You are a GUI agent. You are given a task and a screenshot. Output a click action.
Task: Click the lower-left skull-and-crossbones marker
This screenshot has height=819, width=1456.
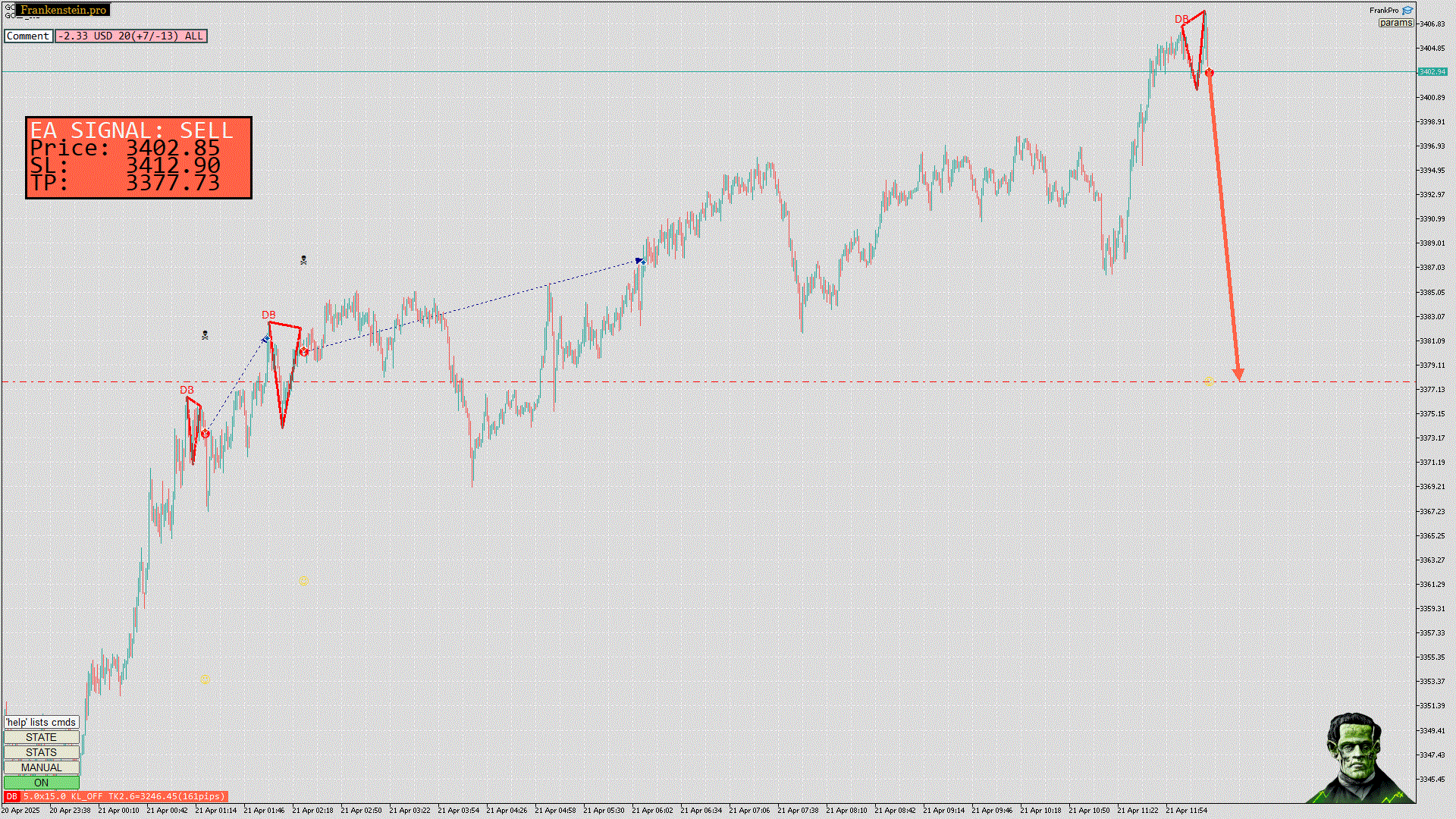click(x=205, y=334)
